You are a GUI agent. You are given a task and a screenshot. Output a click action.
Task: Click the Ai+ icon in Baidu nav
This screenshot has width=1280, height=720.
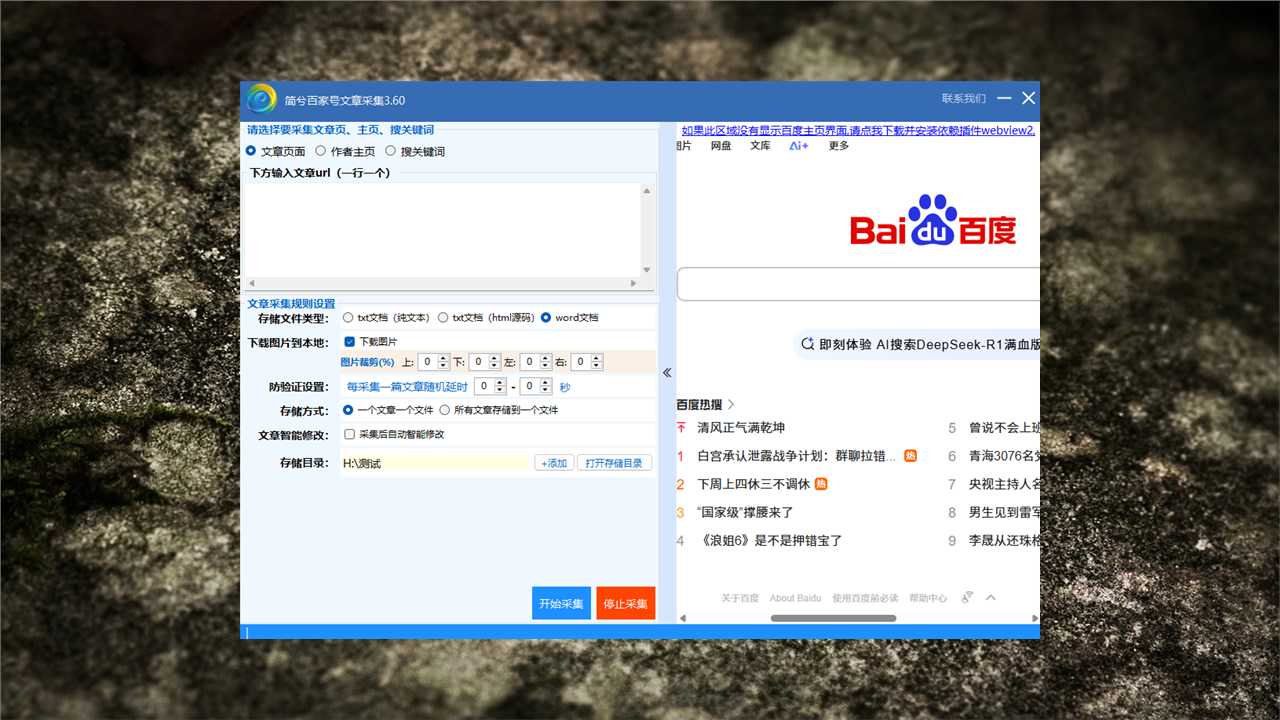[x=798, y=146]
